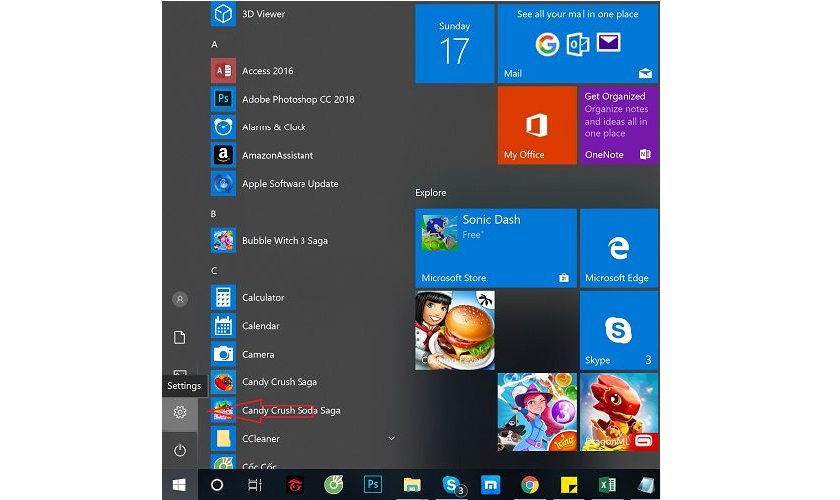This screenshot has height=500, width=840.
Task: Open Maxthon browser on taskbar
Action: point(490,485)
